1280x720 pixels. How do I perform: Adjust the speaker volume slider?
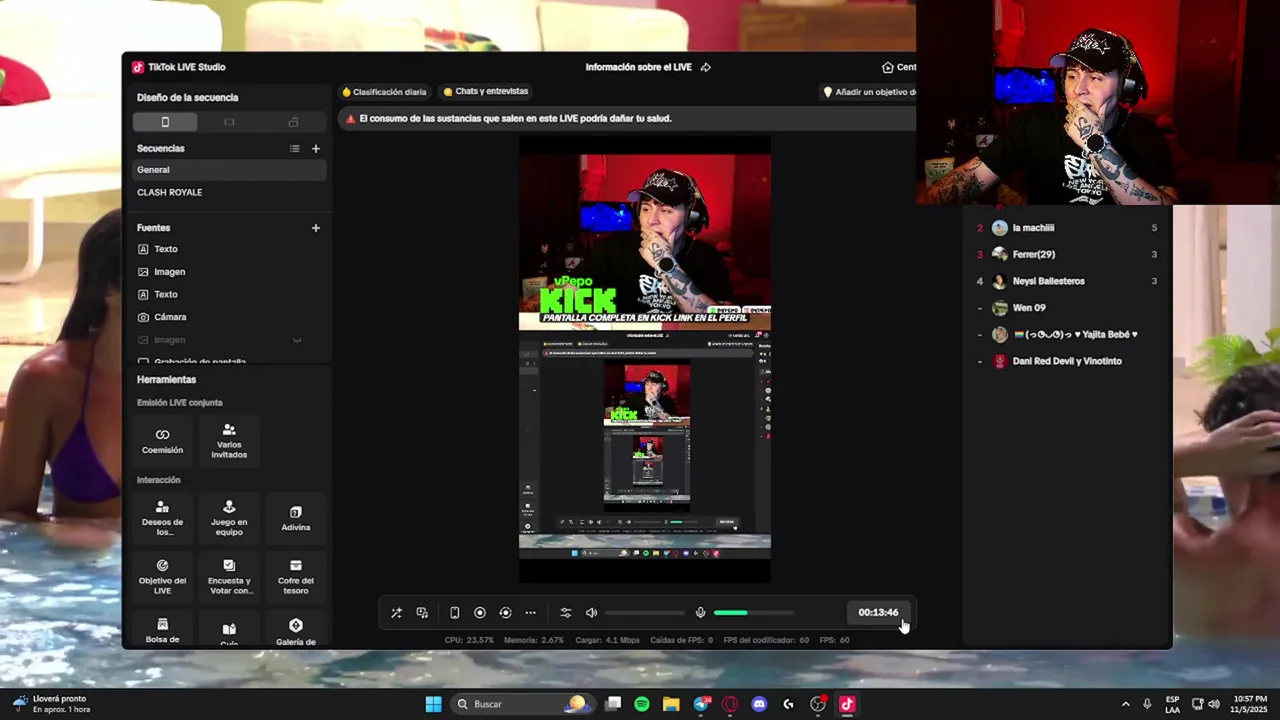[645, 613]
